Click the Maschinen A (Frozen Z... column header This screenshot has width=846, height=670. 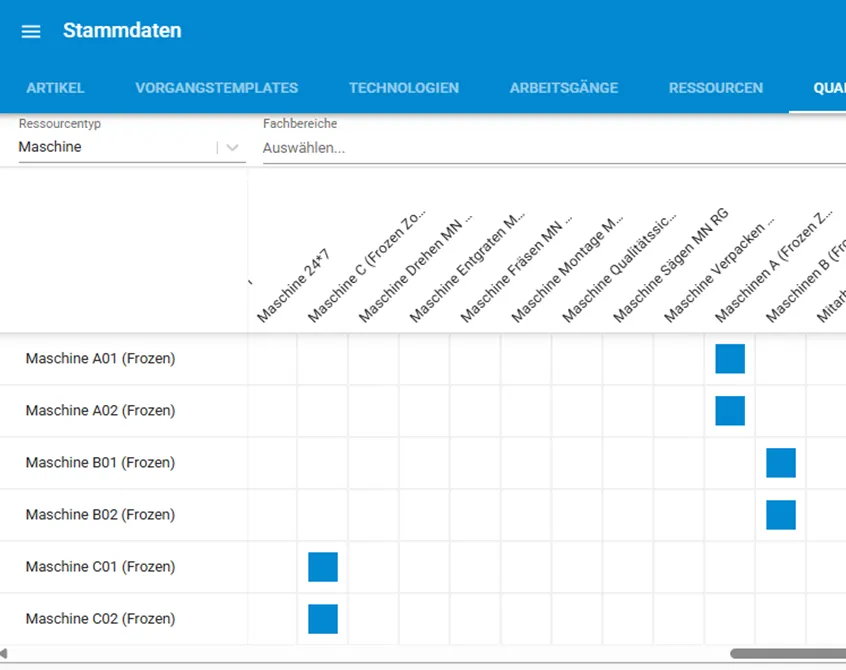pos(774,266)
